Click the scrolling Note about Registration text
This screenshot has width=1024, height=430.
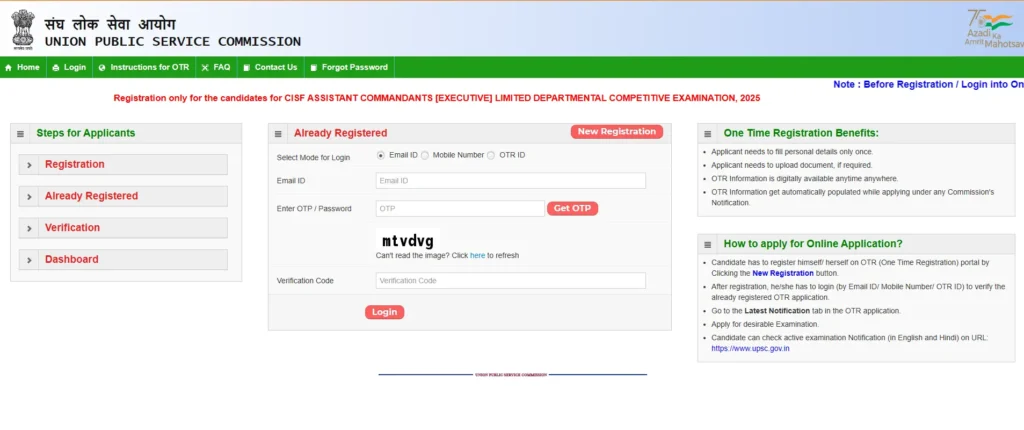[x=929, y=84]
